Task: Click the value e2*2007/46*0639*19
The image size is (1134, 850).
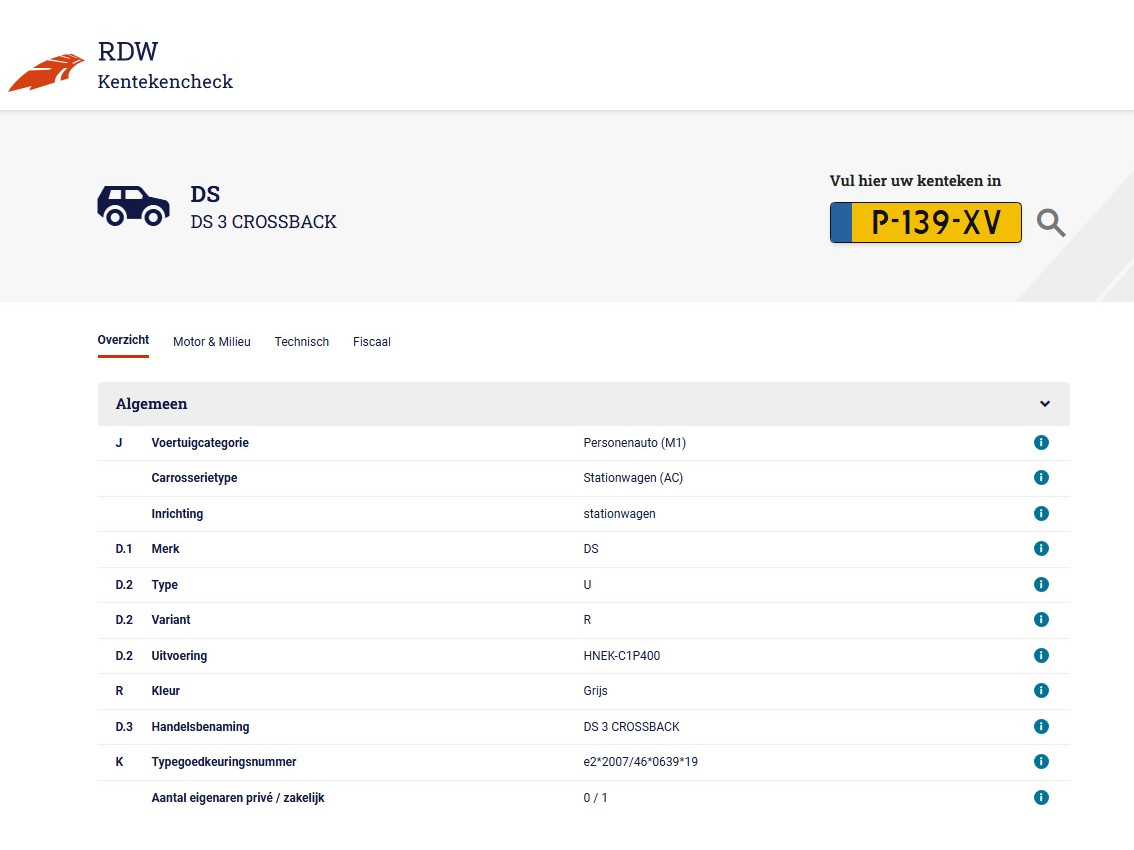Action: tap(640, 761)
